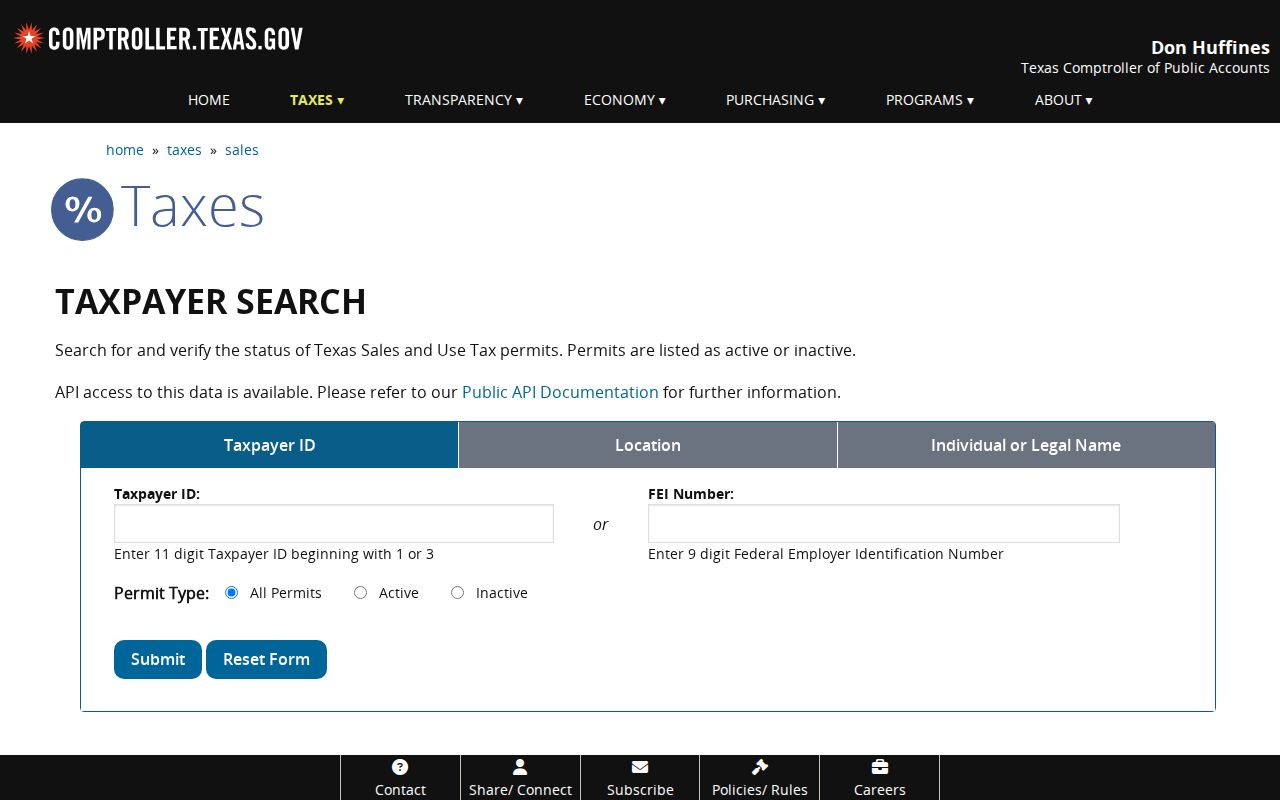Screen dimensions: 1280x800
Task: Click the Taxpayer ID hint about 11 digits
Action: click(274, 554)
